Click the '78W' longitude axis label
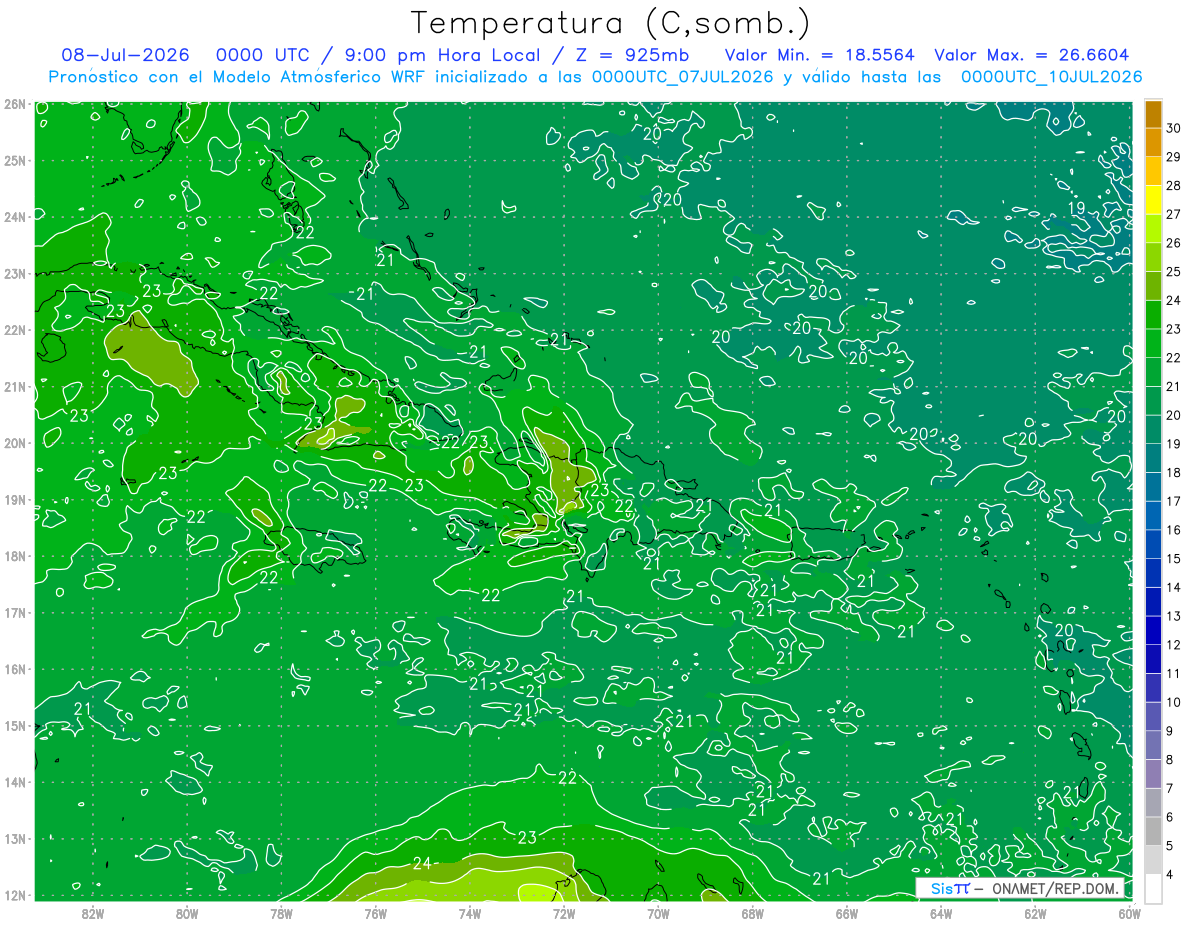 coord(281,913)
